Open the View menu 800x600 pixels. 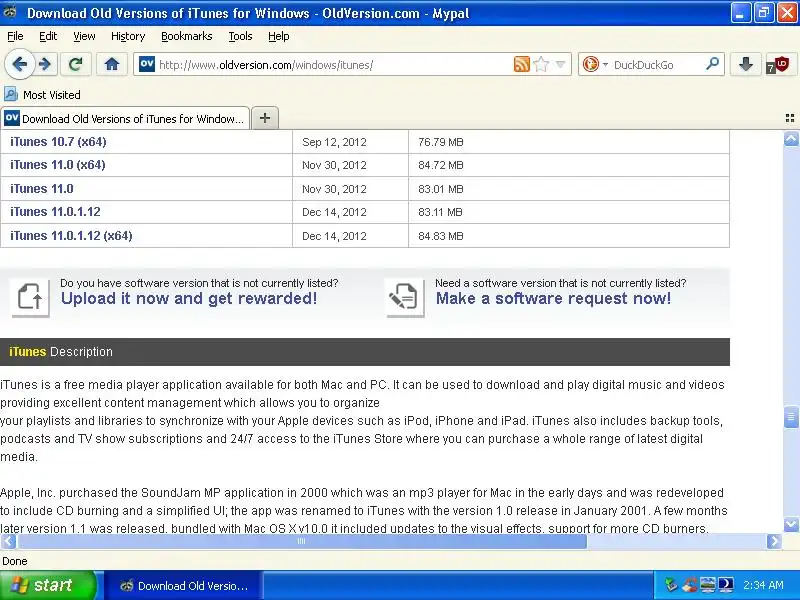[x=84, y=36]
